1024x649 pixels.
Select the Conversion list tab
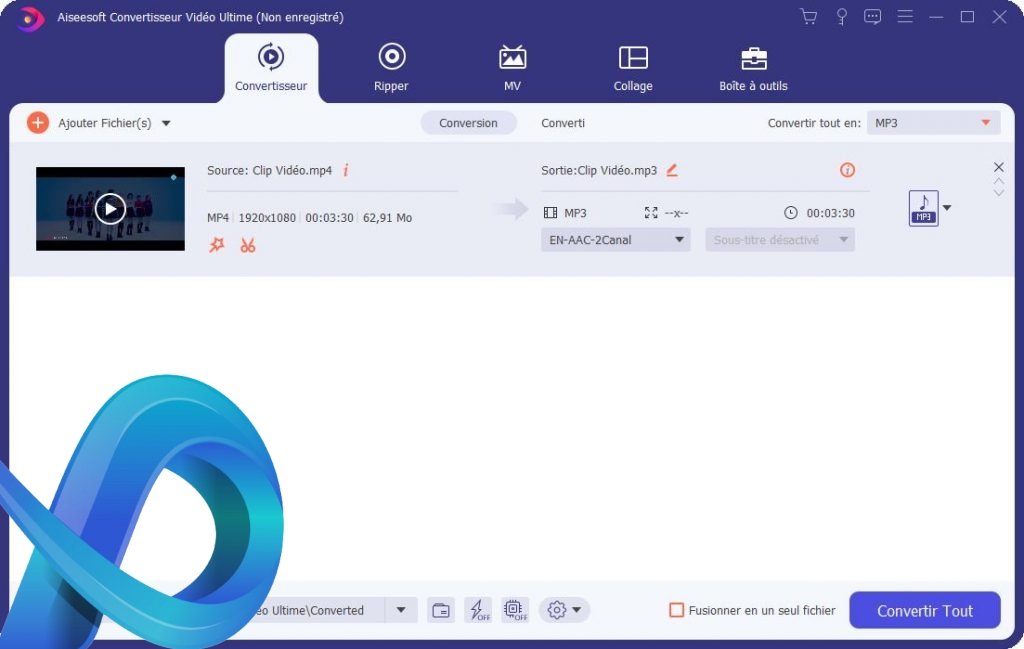(468, 123)
